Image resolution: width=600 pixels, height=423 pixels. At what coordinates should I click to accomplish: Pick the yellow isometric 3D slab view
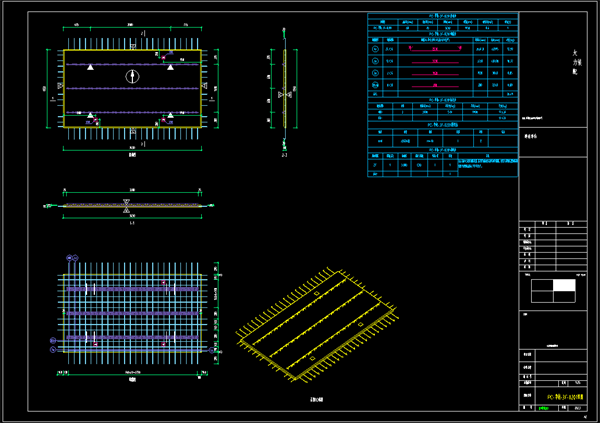(317, 325)
